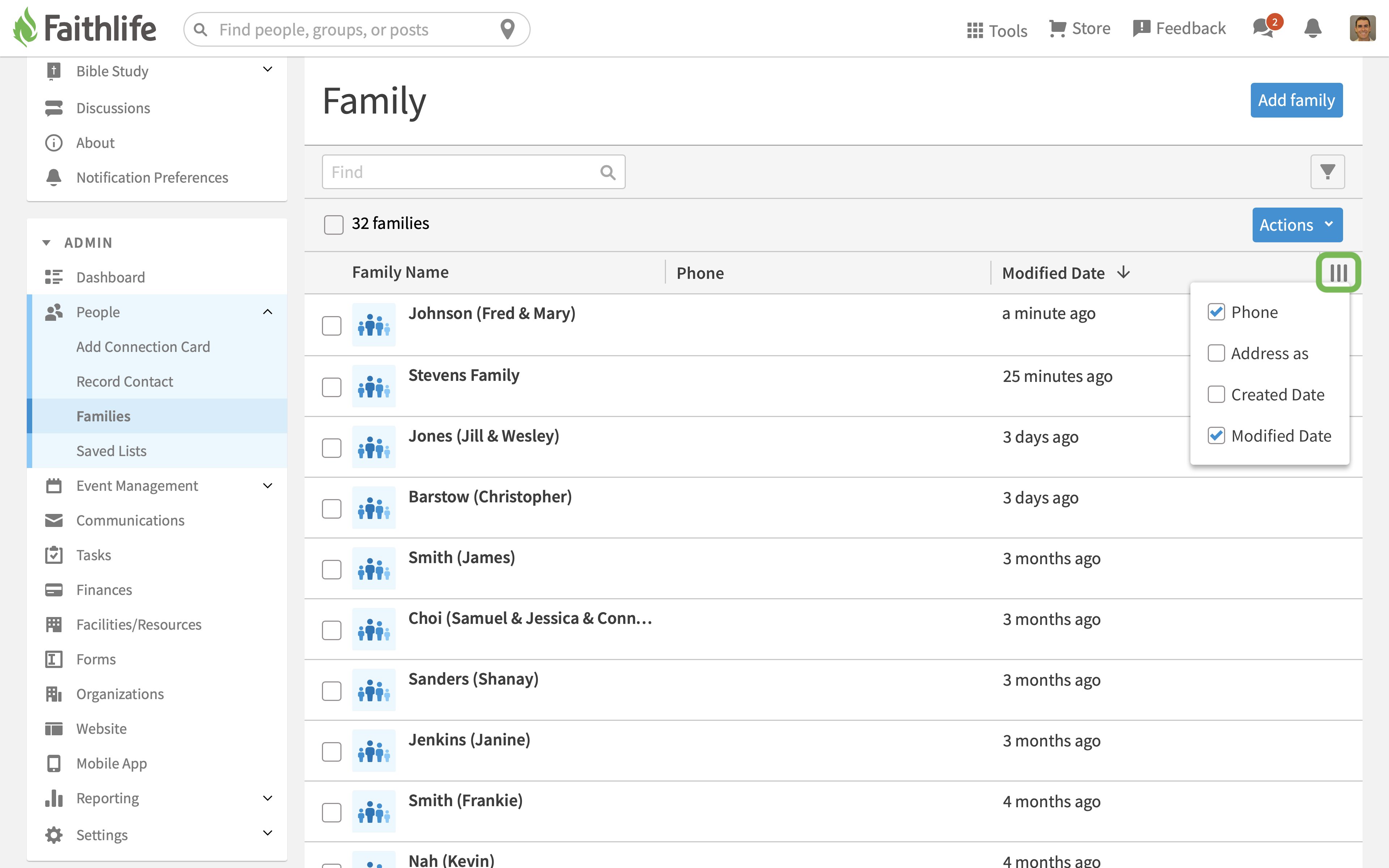Collapse the ADMIN section triangle
The image size is (1389, 868).
point(47,243)
